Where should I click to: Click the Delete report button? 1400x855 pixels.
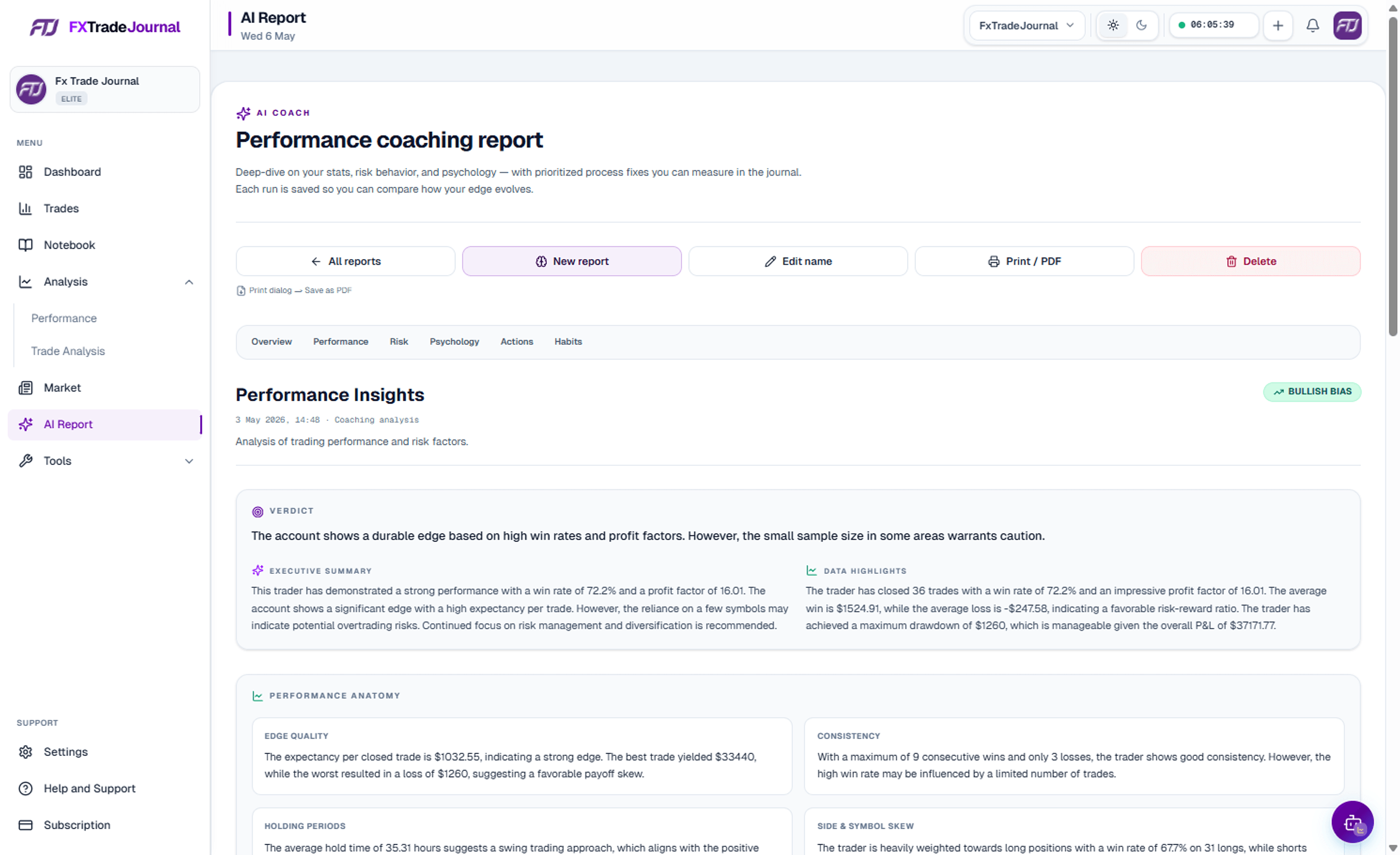[1251, 261]
